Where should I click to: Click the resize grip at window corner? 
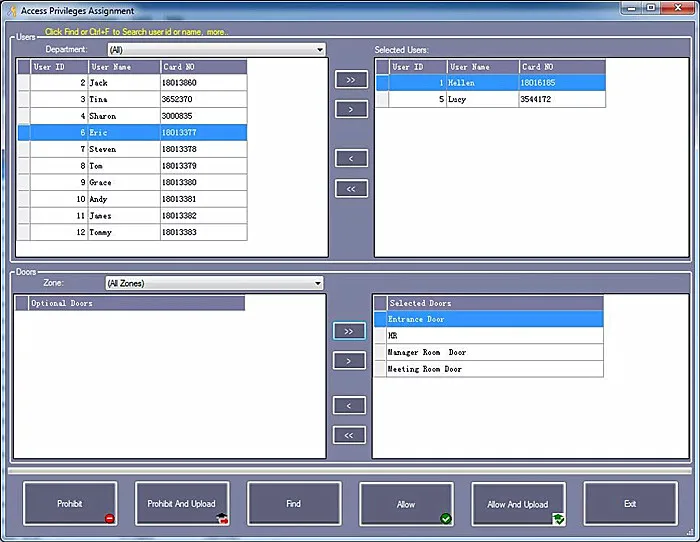tap(690, 531)
